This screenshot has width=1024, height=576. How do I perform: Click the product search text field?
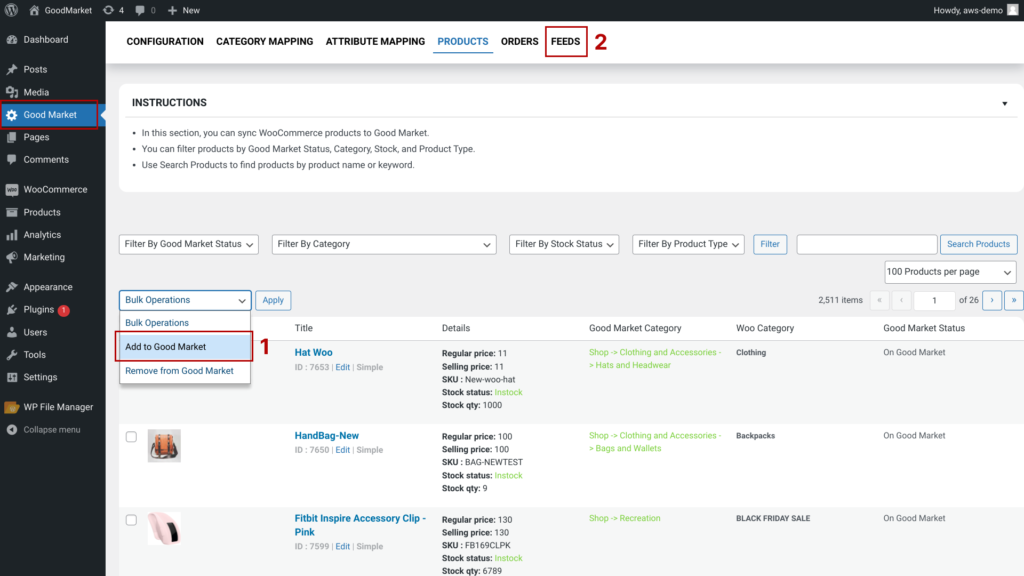click(866, 244)
